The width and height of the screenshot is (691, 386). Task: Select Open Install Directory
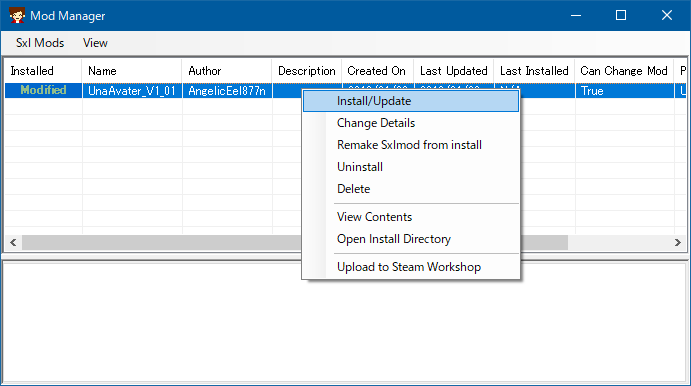pyautogui.click(x=411, y=239)
